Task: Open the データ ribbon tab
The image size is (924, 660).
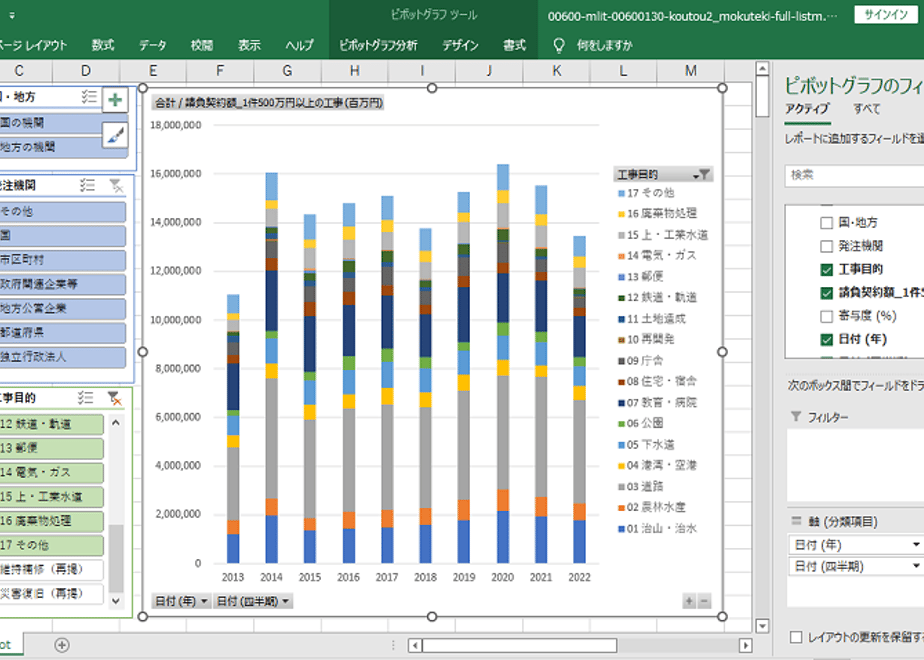Action: [x=153, y=45]
